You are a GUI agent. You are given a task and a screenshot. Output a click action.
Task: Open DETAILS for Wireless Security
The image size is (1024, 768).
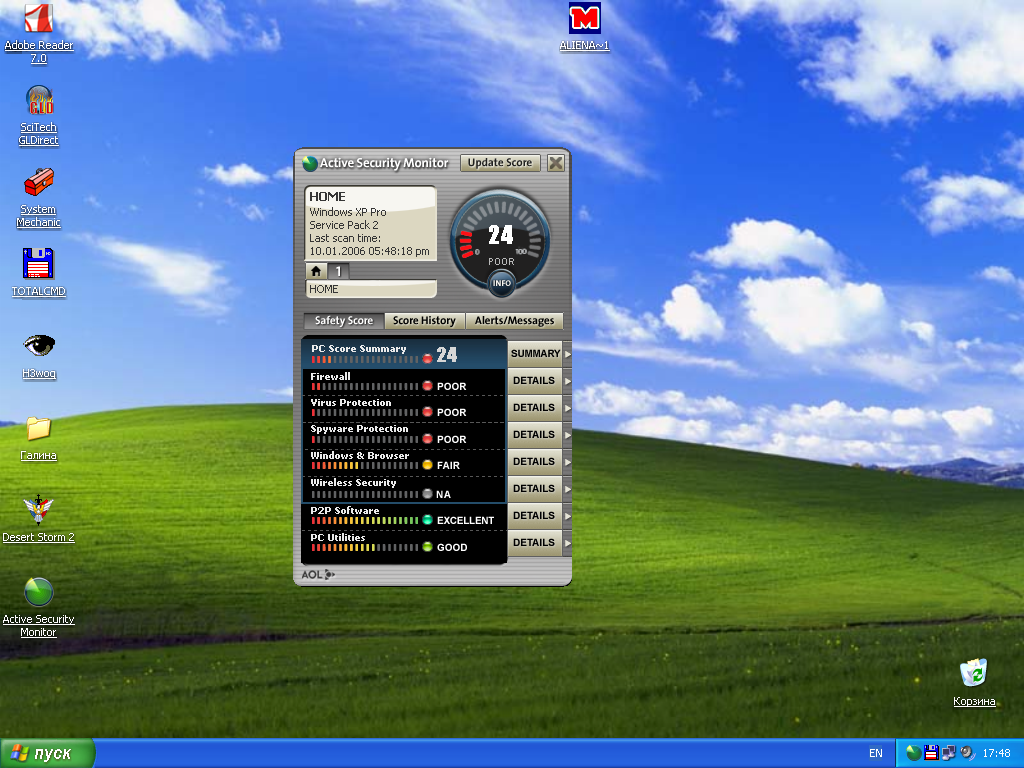pos(535,488)
